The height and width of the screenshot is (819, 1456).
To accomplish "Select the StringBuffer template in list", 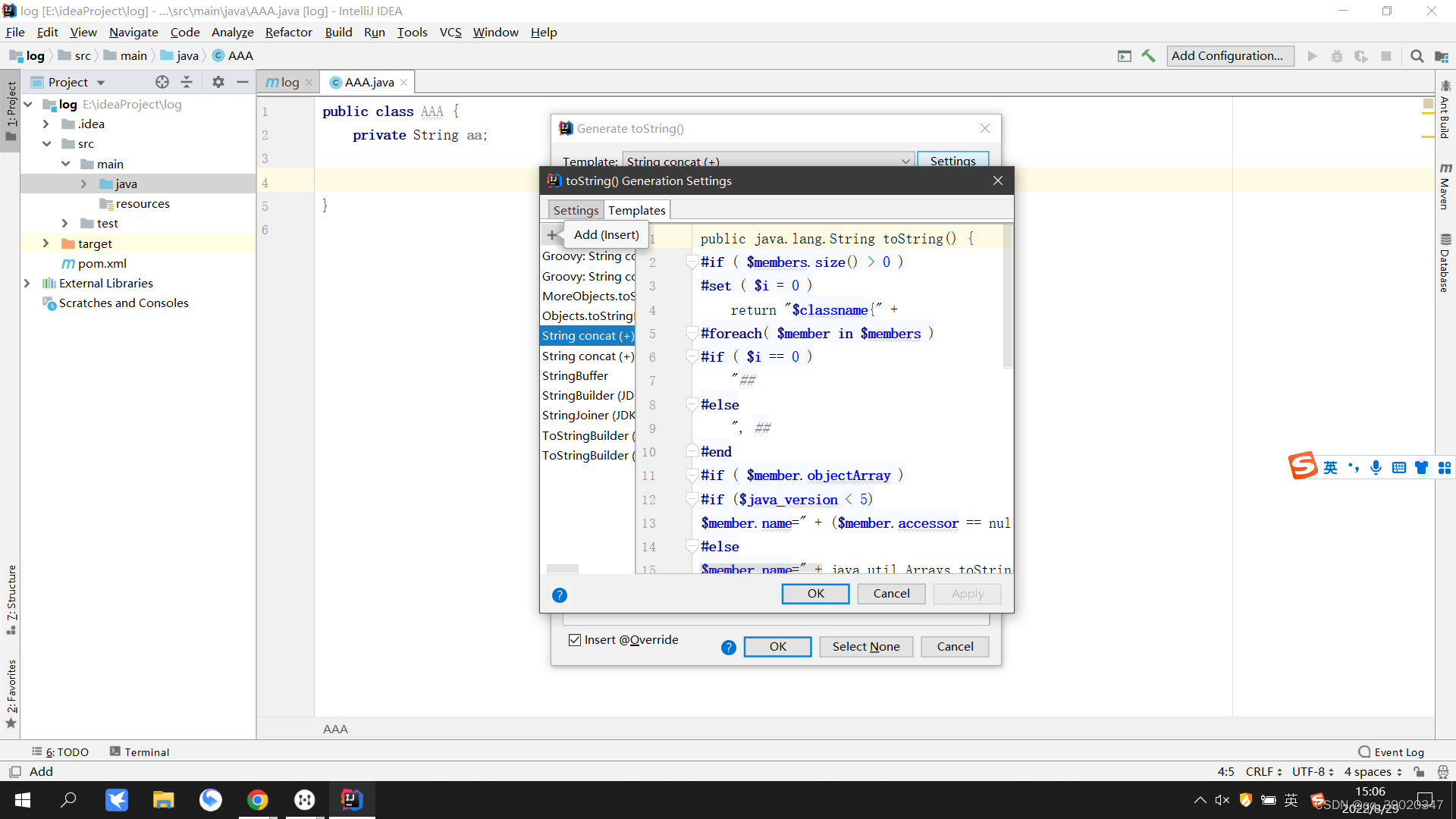I will click(575, 376).
